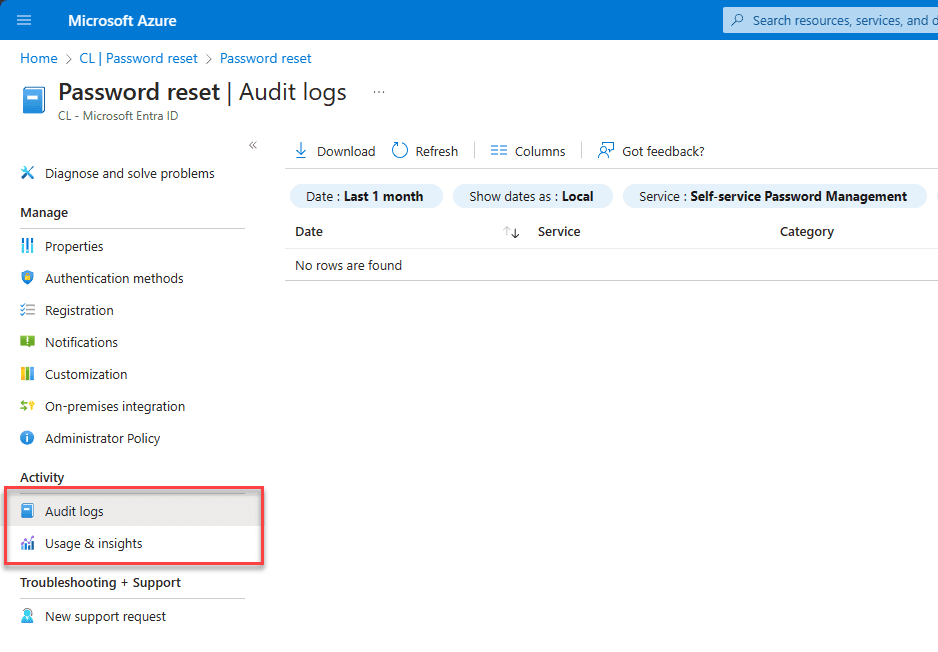The width and height of the screenshot is (938, 652).
Task: Collapse the sidebar with double chevron
Action: 253,145
